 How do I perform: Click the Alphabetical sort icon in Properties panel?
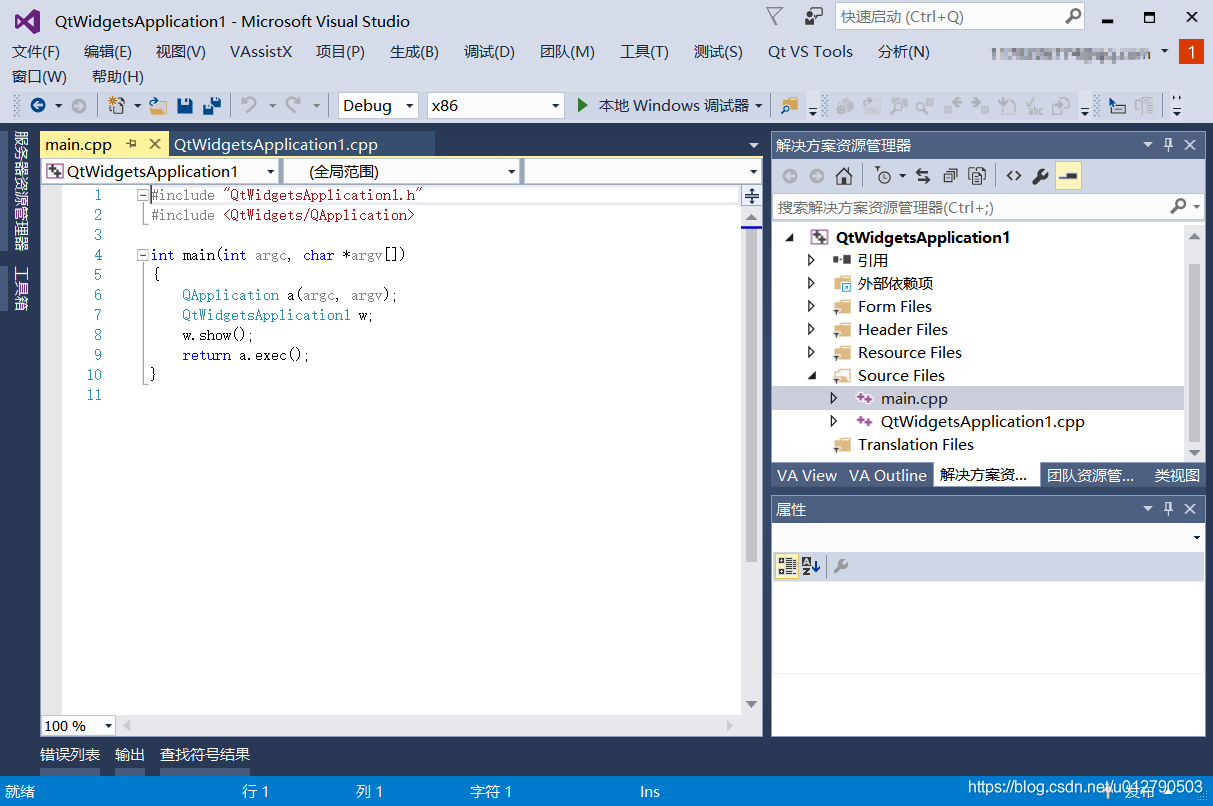point(810,566)
